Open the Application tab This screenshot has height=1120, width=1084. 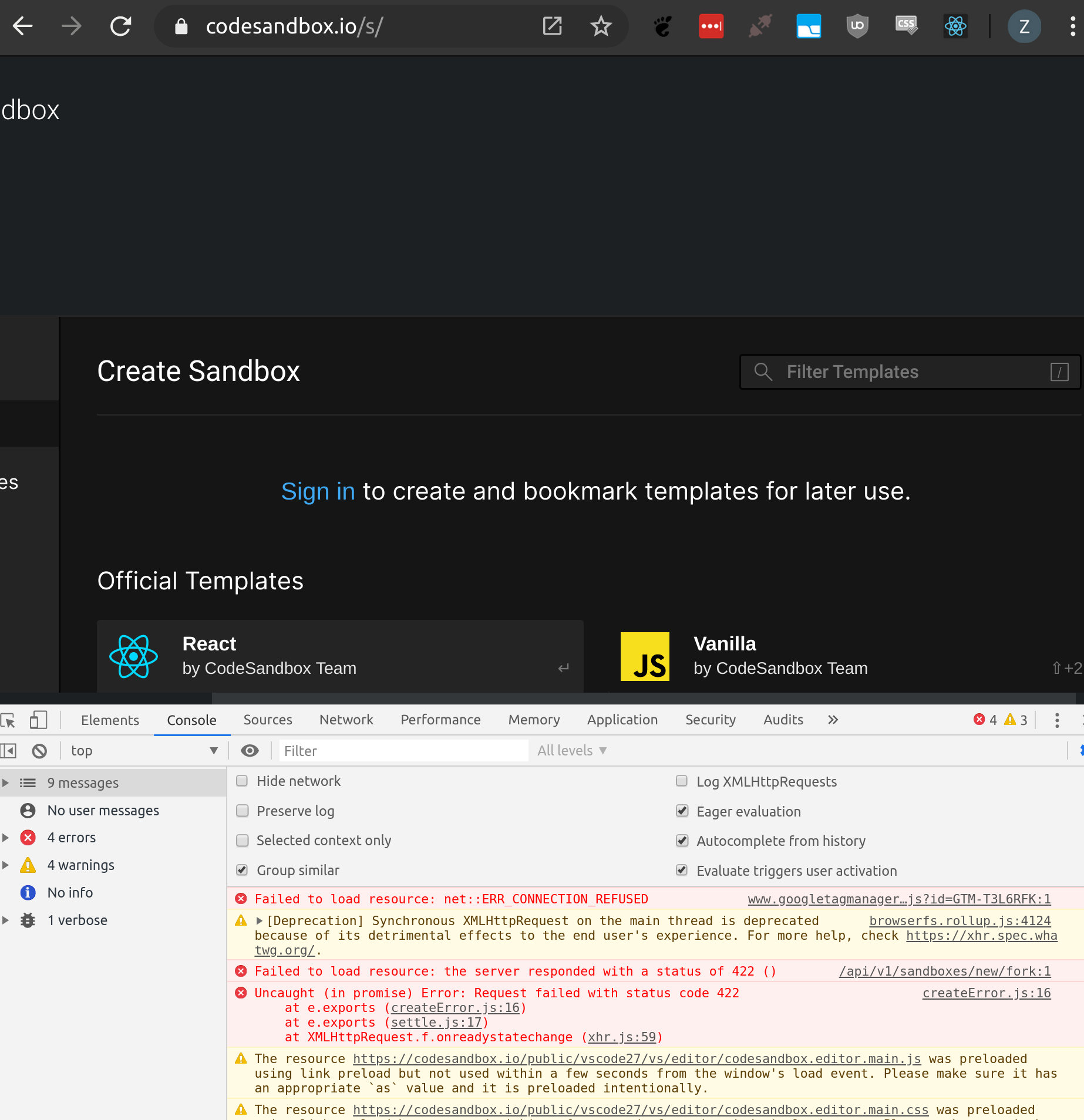click(622, 720)
